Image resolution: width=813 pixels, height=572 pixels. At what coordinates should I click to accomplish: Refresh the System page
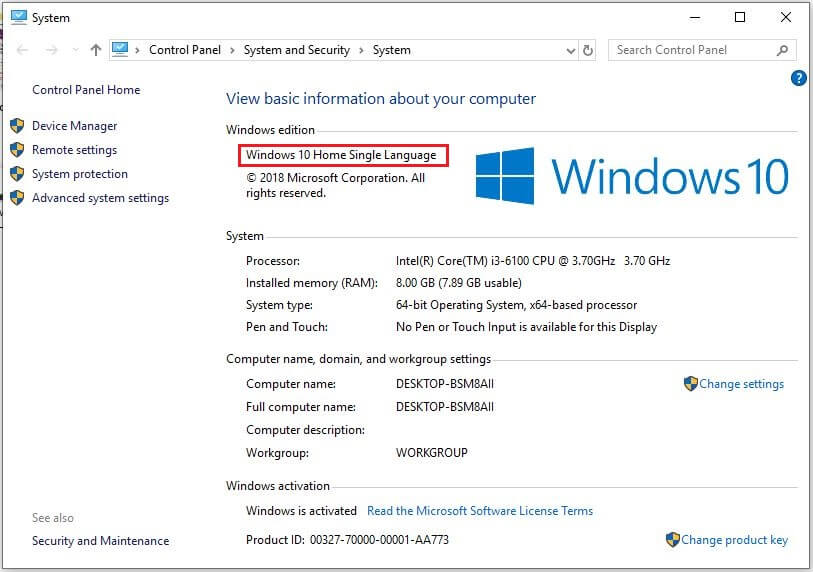click(587, 50)
